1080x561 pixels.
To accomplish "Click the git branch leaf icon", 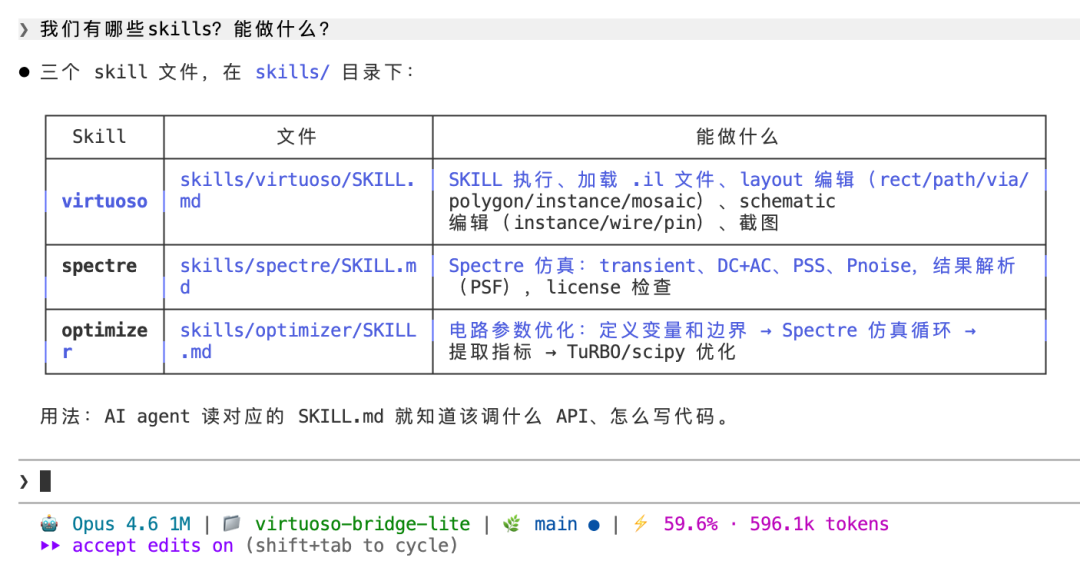I will tap(511, 524).
